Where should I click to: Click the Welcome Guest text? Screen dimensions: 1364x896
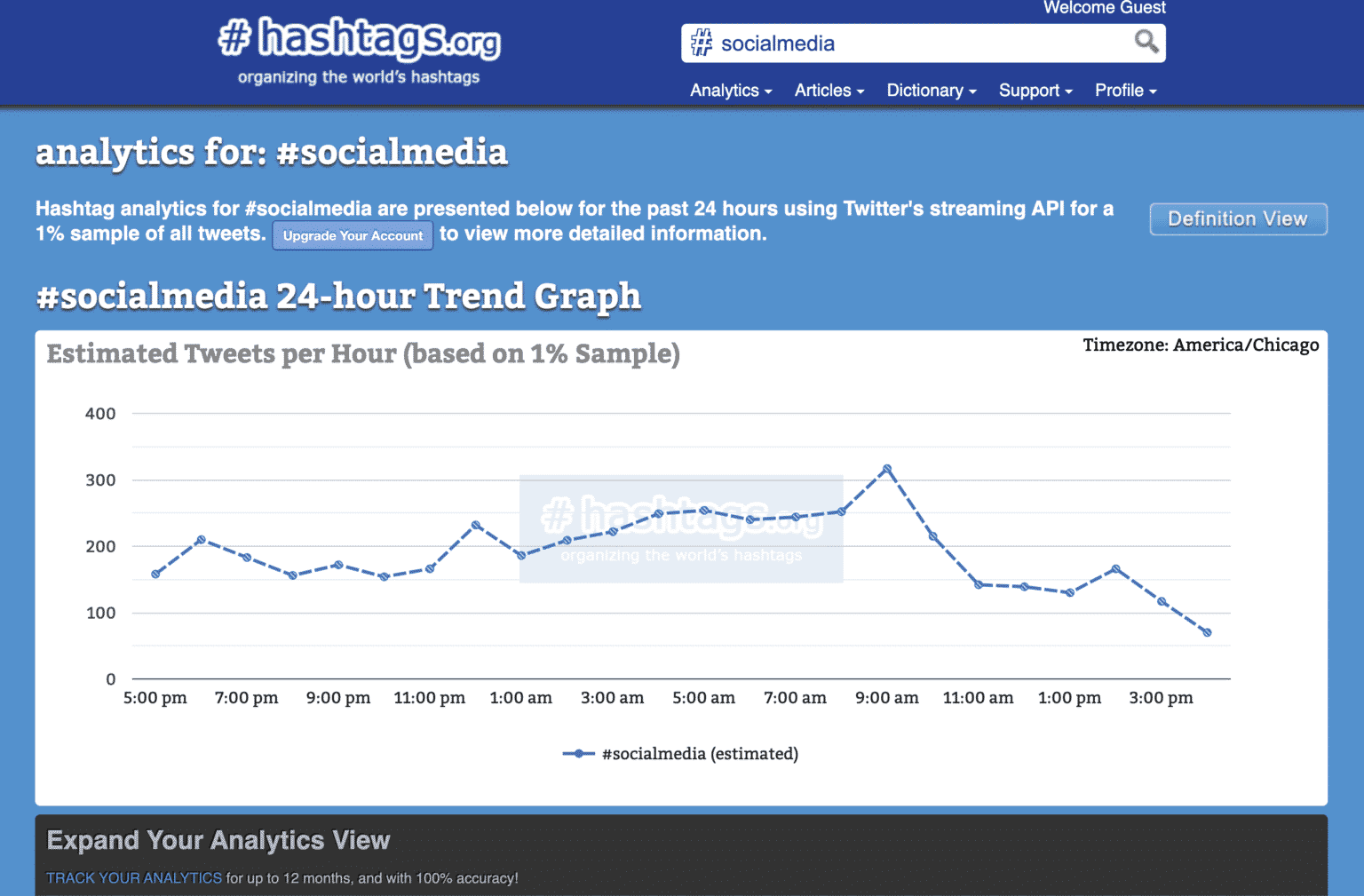(x=1104, y=8)
